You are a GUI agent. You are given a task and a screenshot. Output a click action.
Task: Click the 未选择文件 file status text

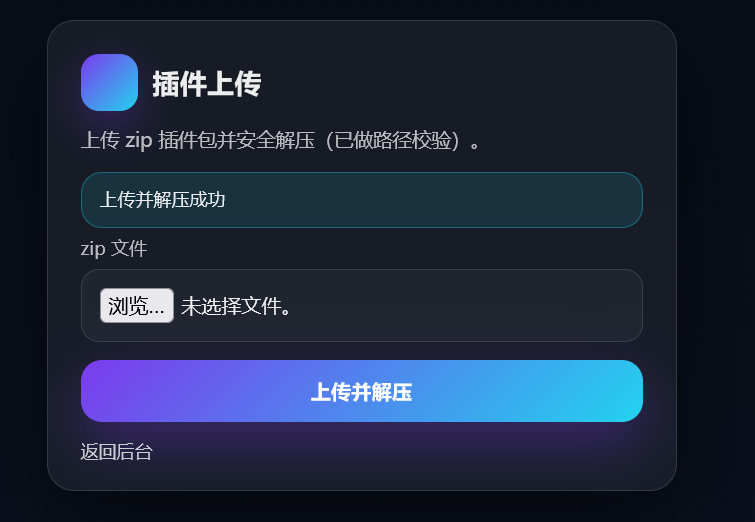pos(236,306)
